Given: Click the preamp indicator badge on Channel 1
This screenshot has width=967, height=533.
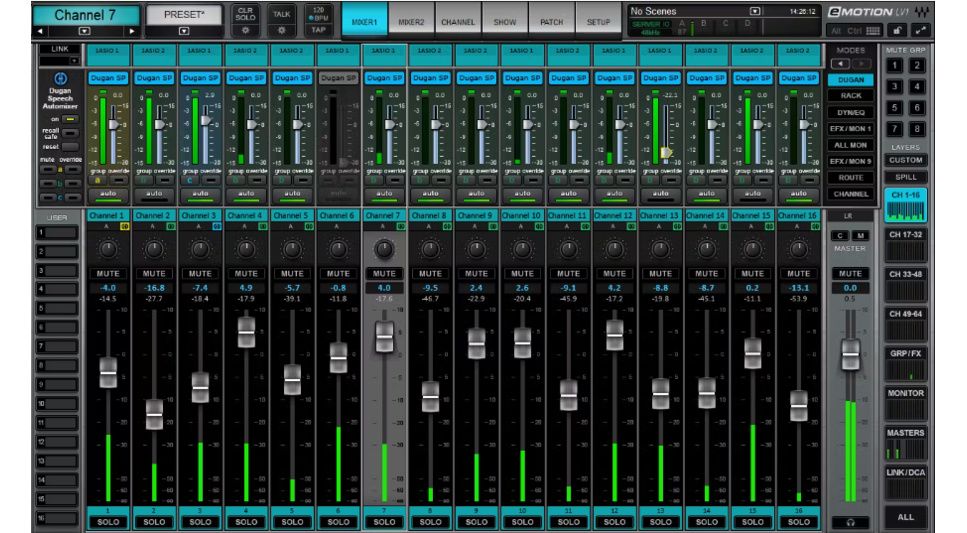Looking at the screenshot, I should 124,227.
